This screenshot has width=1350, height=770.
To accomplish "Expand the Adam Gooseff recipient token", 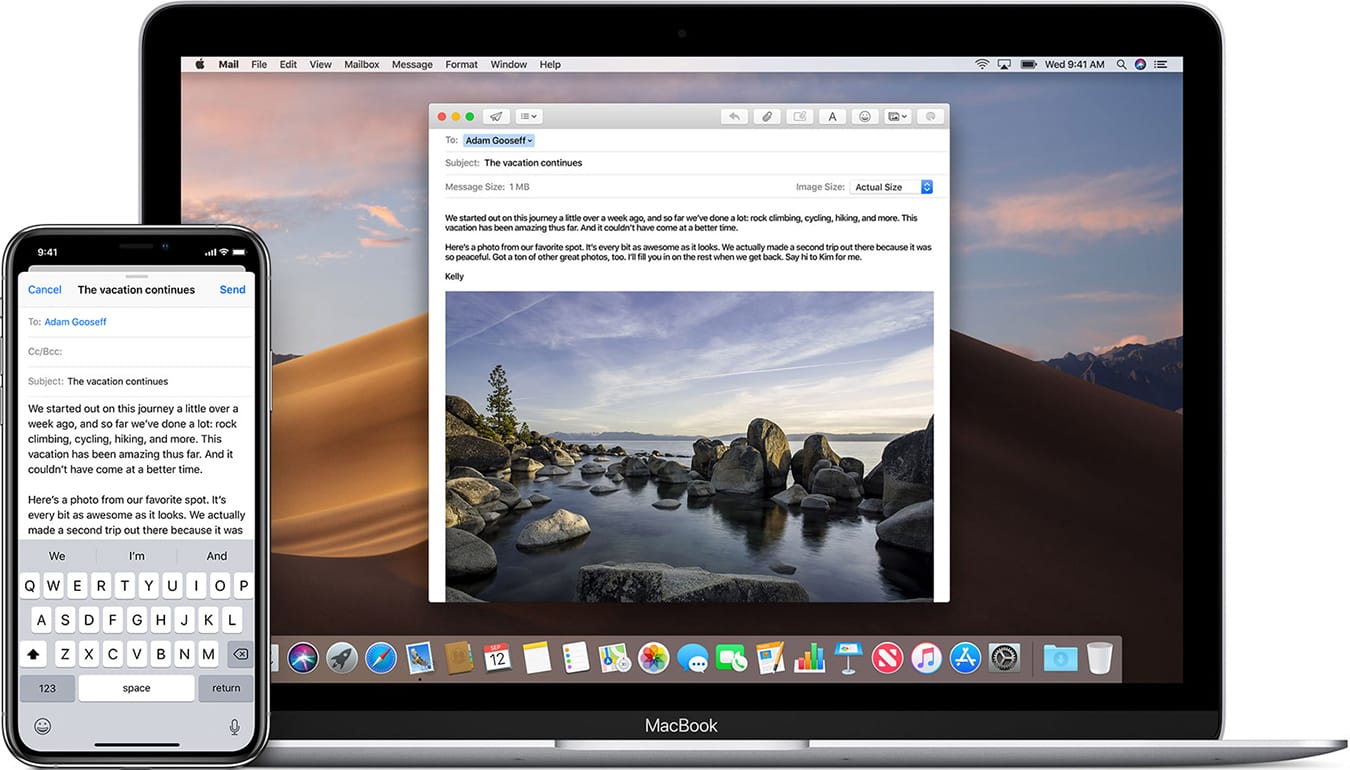I will [x=498, y=140].
